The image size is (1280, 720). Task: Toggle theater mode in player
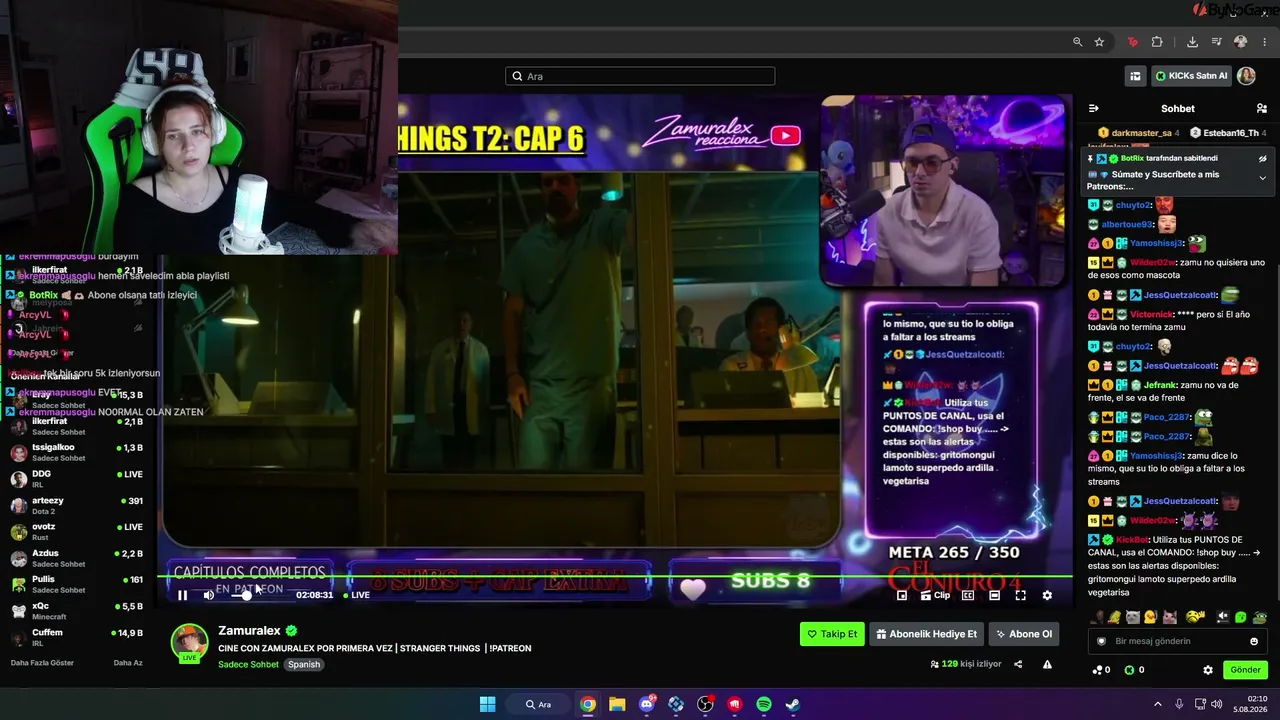tap(994, 595)
